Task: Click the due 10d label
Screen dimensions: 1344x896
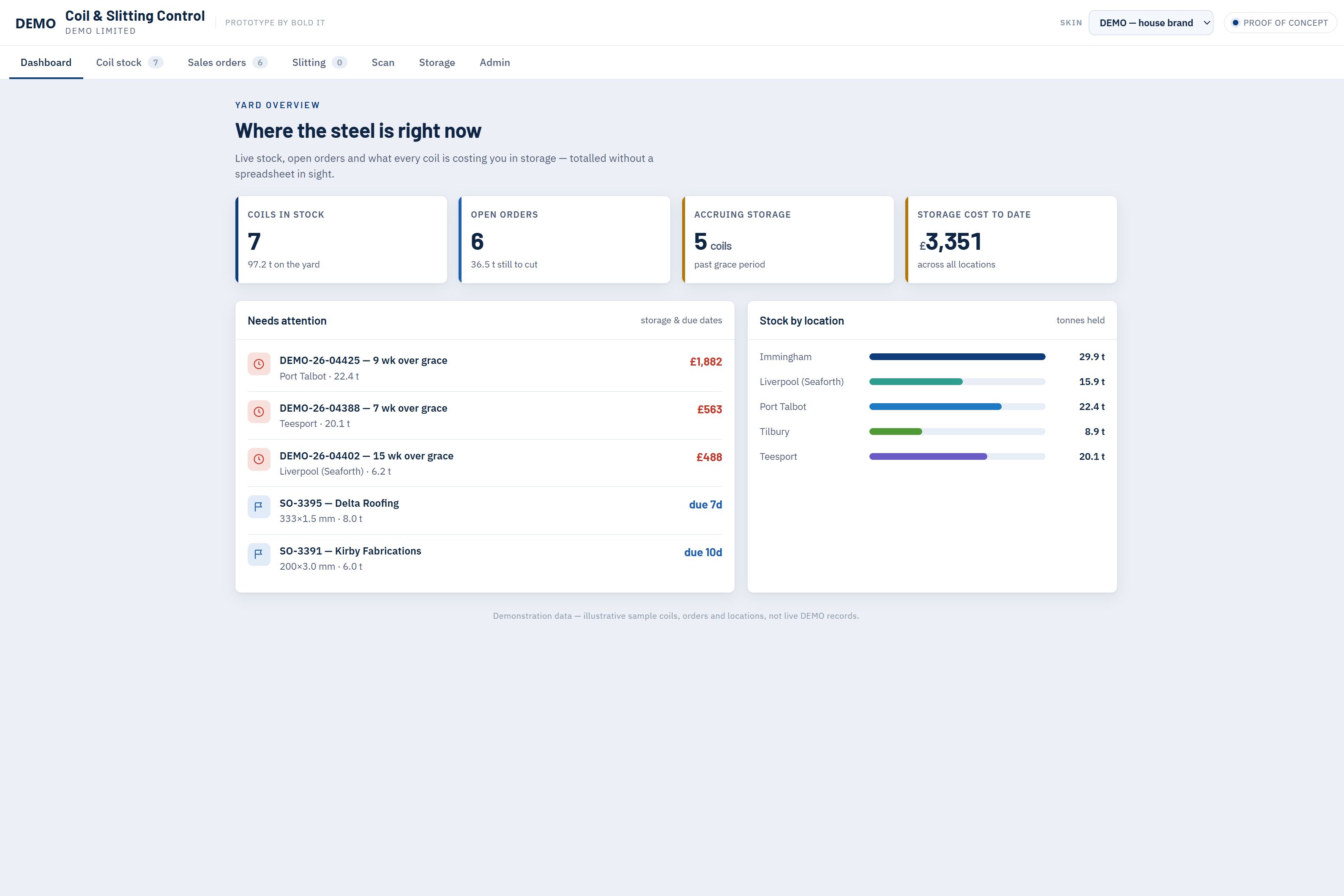Action: tap(703, 552)
